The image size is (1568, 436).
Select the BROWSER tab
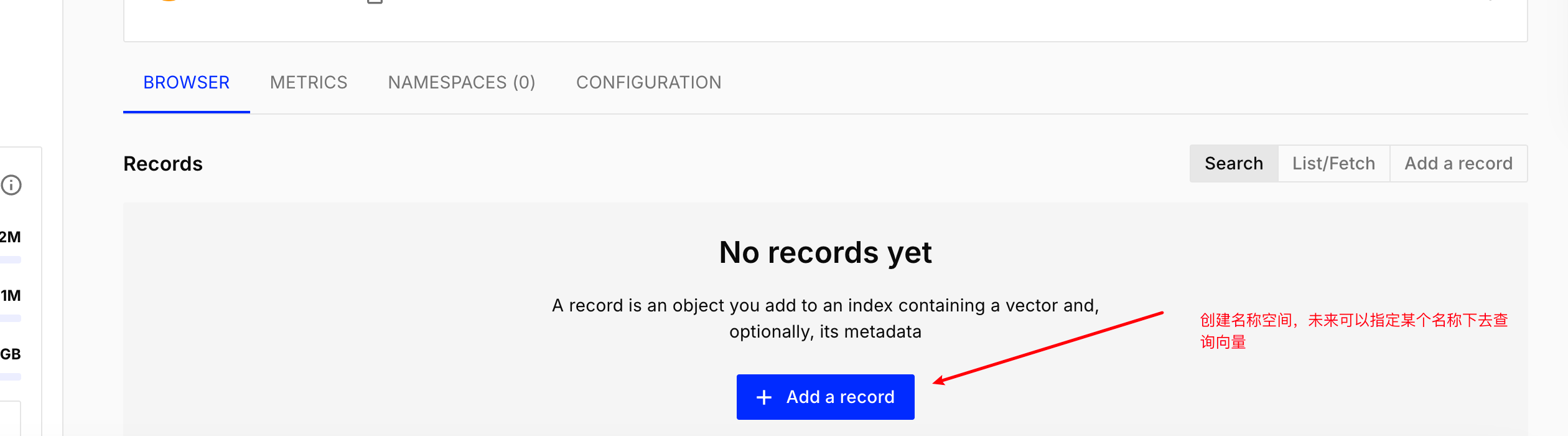[187, 82]
